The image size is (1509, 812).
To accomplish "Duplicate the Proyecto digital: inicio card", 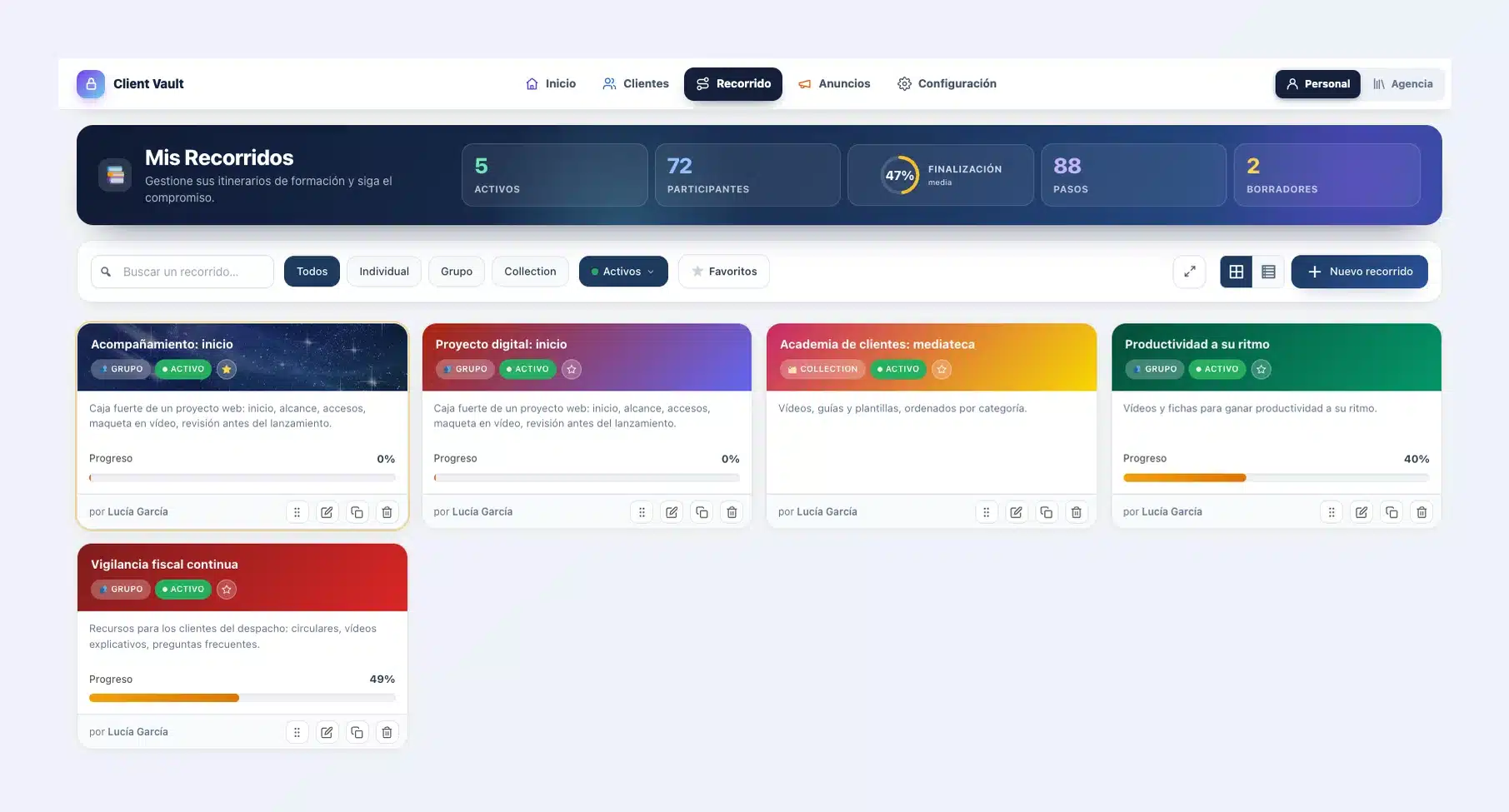I will pyautogui.click(x=702, y=512).
